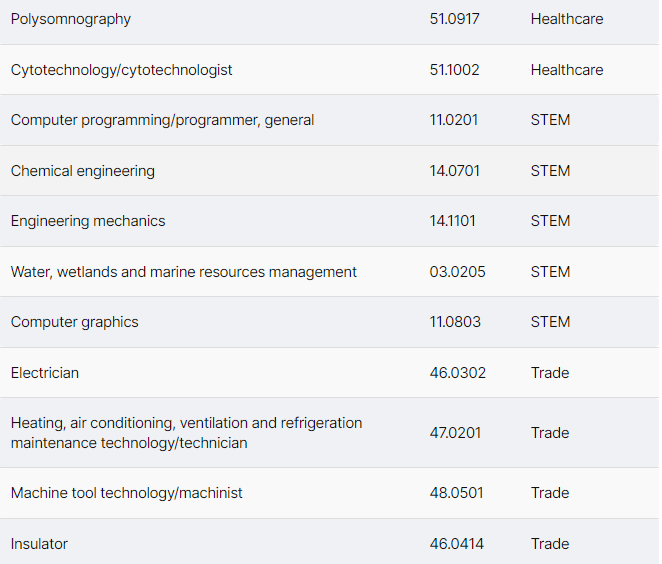Click code 51.0917 for Polysomnography
Screen dimensions: 662x564
(x=454, y=19)
